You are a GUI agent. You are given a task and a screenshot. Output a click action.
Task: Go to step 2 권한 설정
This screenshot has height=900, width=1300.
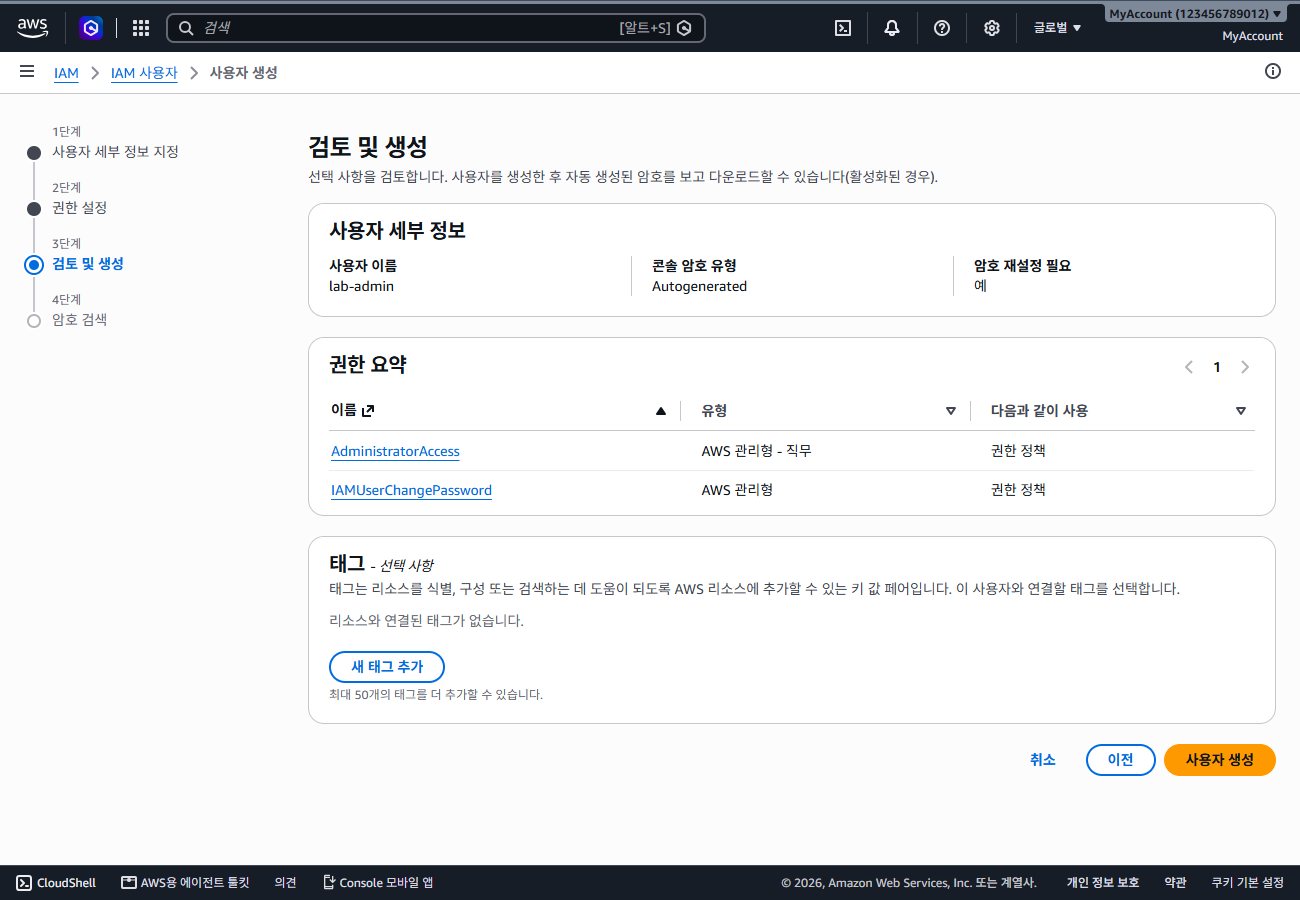[x=79, y=208]
